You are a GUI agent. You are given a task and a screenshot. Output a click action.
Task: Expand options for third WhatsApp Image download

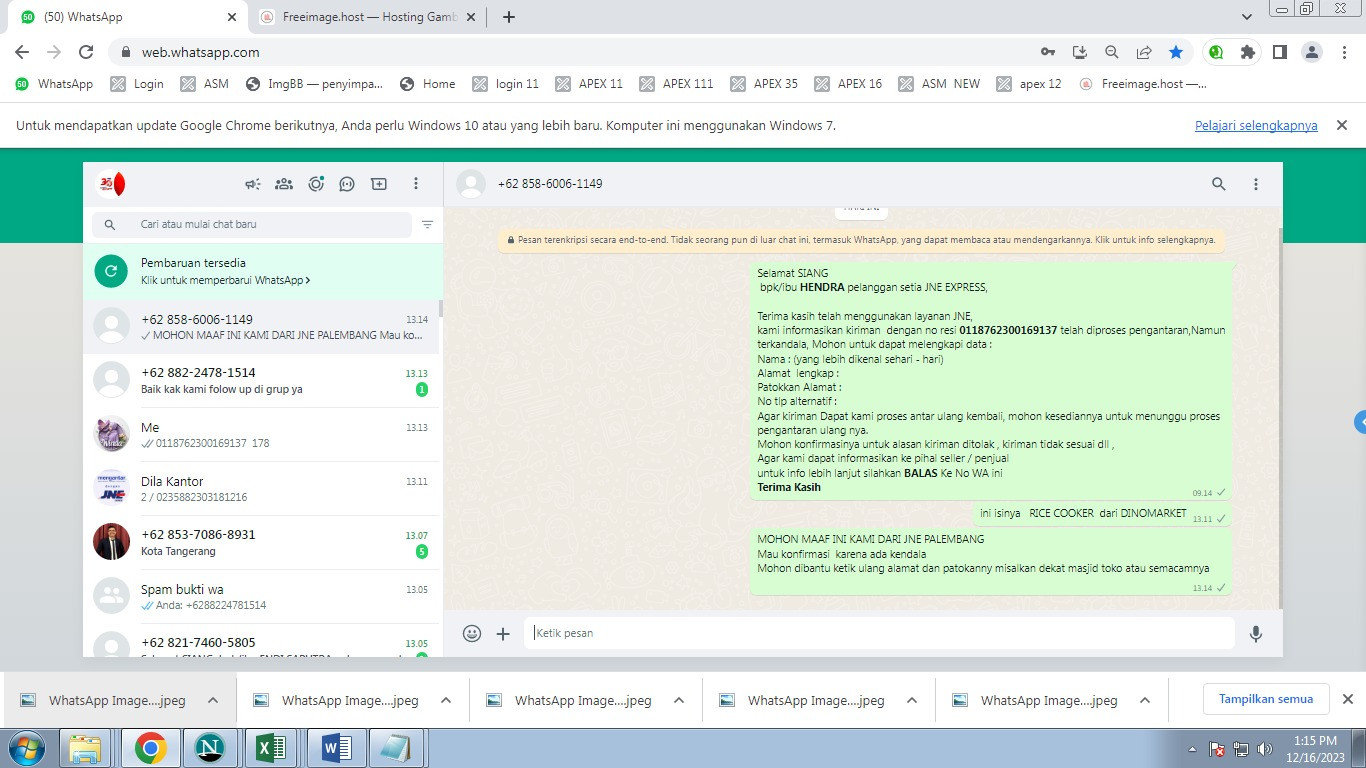coord(679,700)
